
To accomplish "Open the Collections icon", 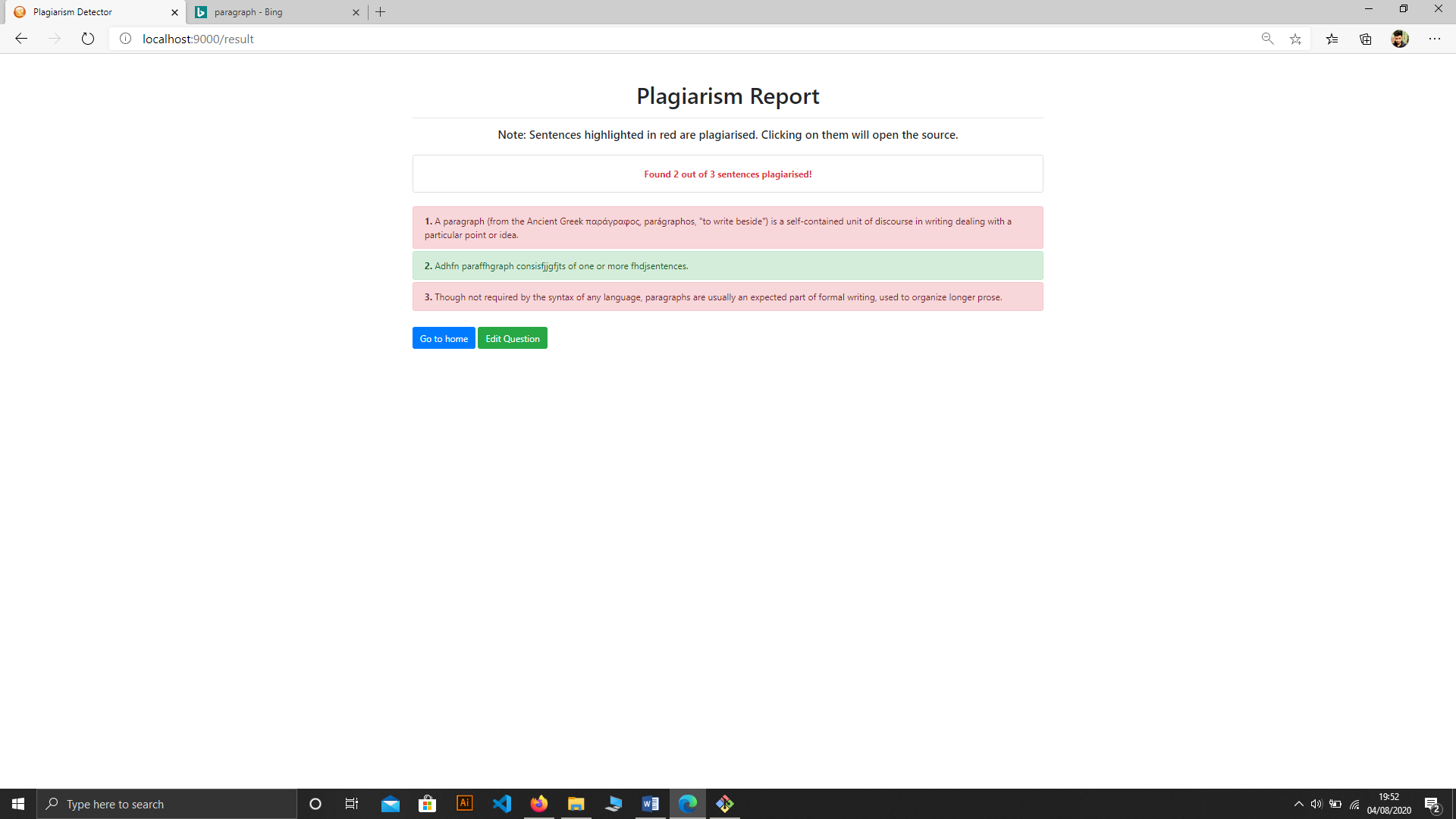I will (1366, 39).
